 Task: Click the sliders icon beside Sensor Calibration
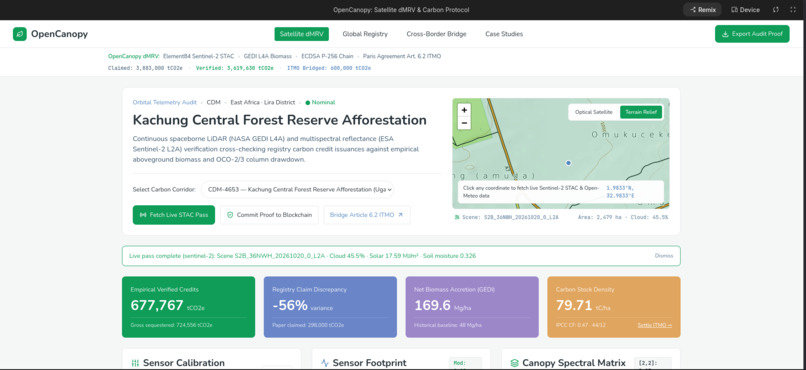click(135, 363)
